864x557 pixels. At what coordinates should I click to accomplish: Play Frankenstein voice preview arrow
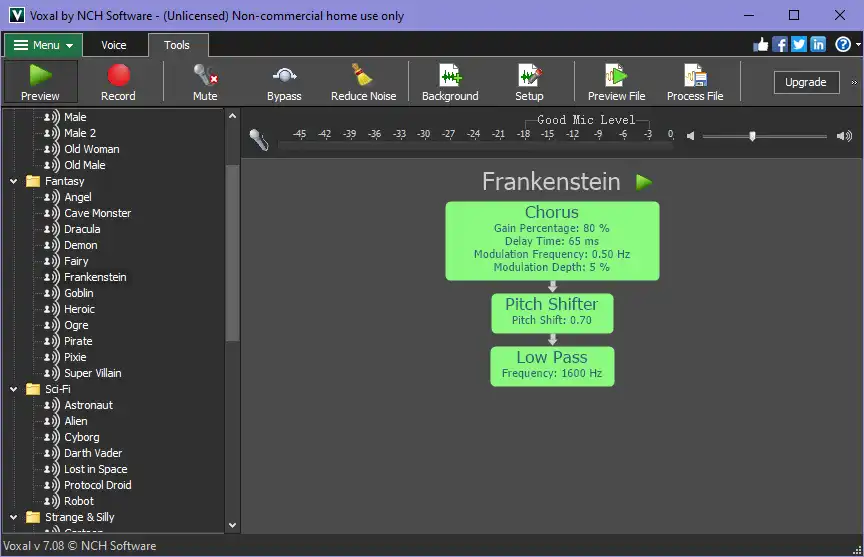(x=644, y=182)
